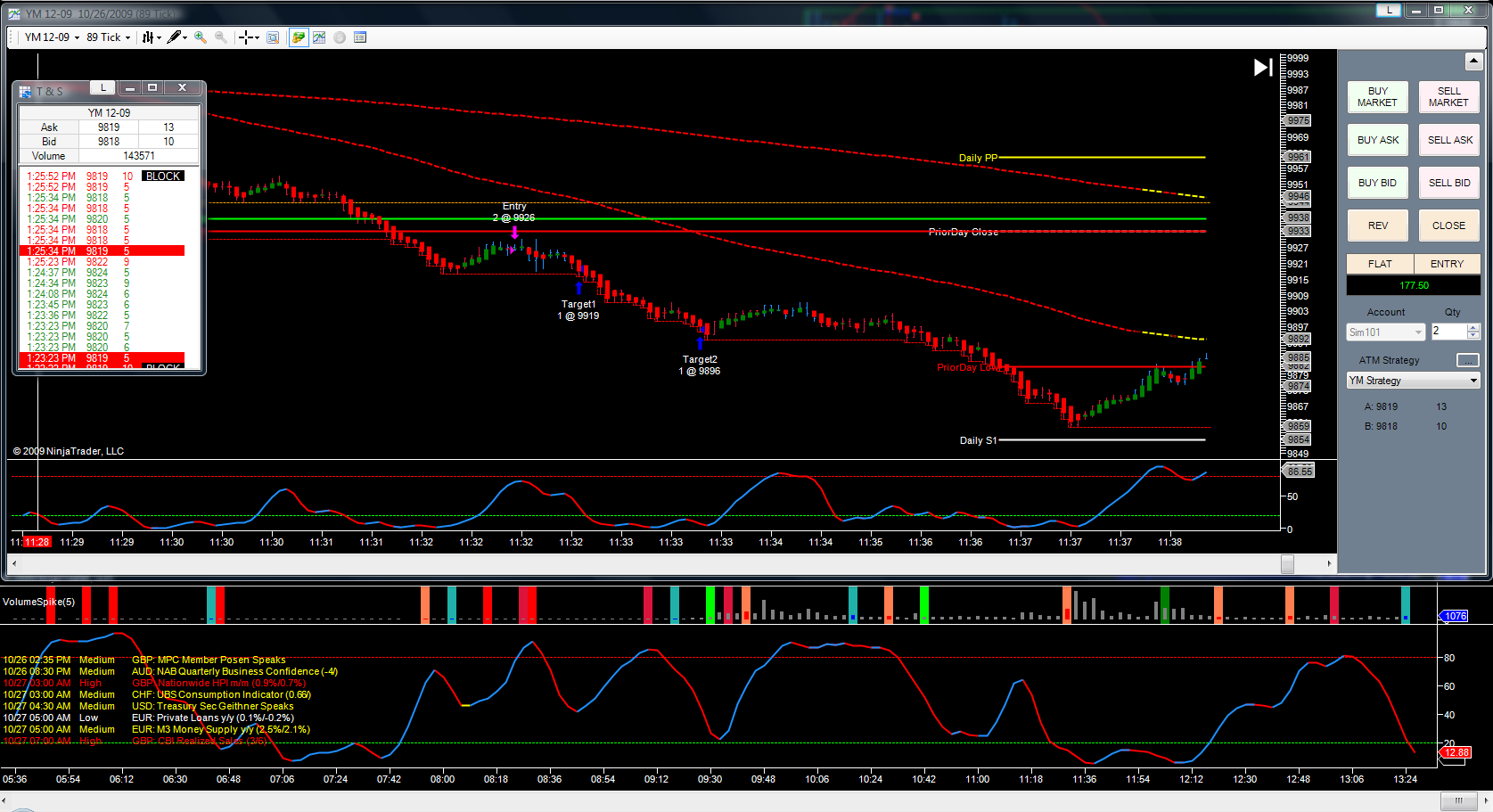Screen dimensions: 1493x812
Task: Click the L link button in T & S window
Action: tap(103, 88)
